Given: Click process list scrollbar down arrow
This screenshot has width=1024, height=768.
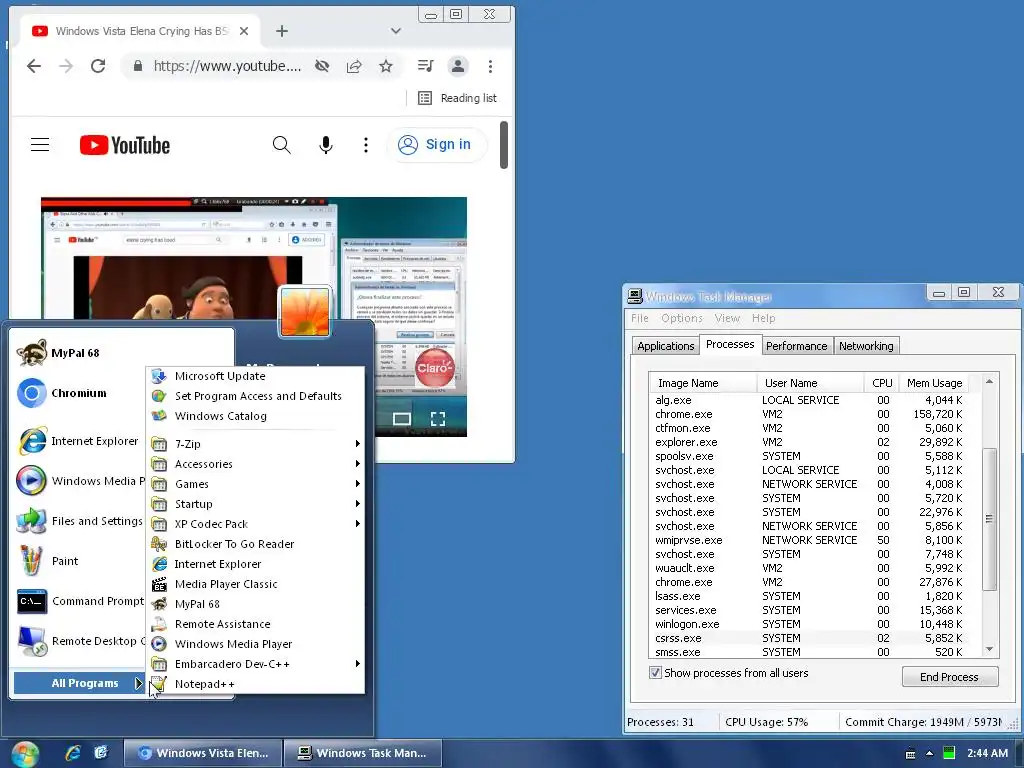Looking at the screenshot, I should tap(989, 649).
